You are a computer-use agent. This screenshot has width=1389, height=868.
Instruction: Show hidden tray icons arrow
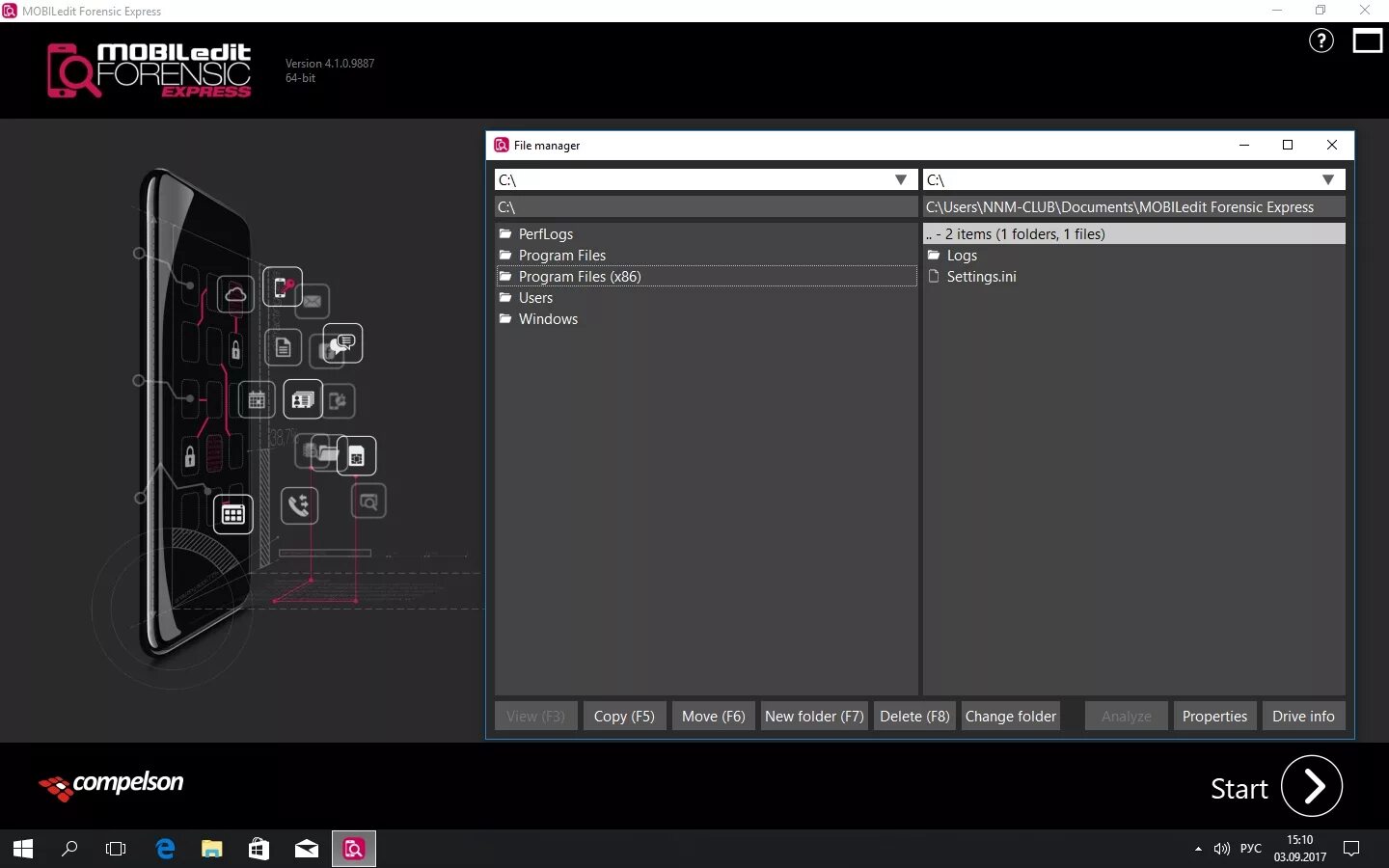pyautogui.click(x=1198, y=849)
